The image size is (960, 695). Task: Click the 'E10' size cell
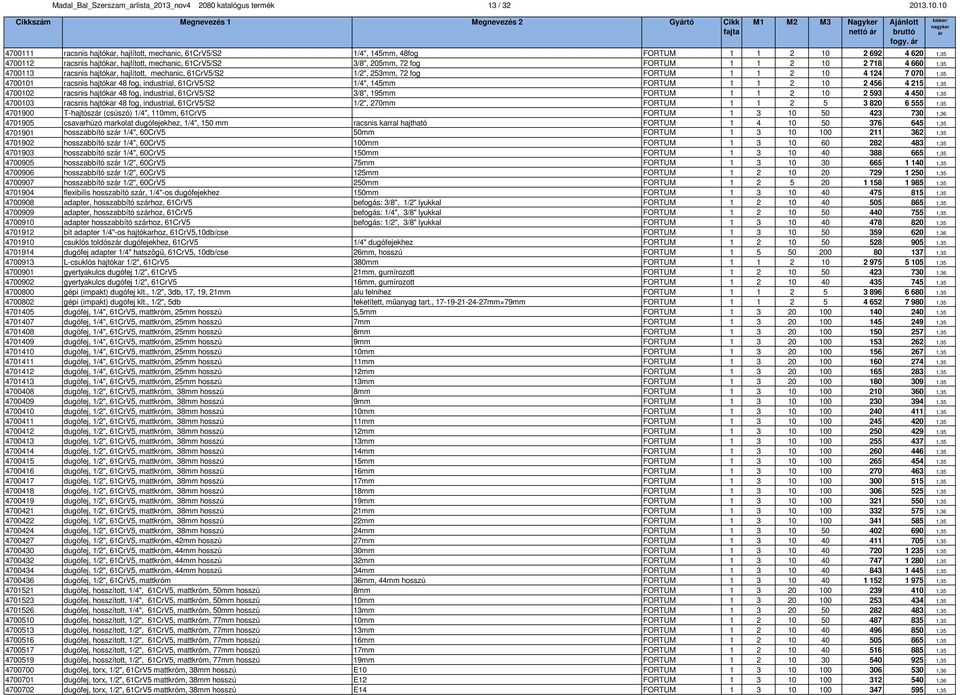point(360,670)
